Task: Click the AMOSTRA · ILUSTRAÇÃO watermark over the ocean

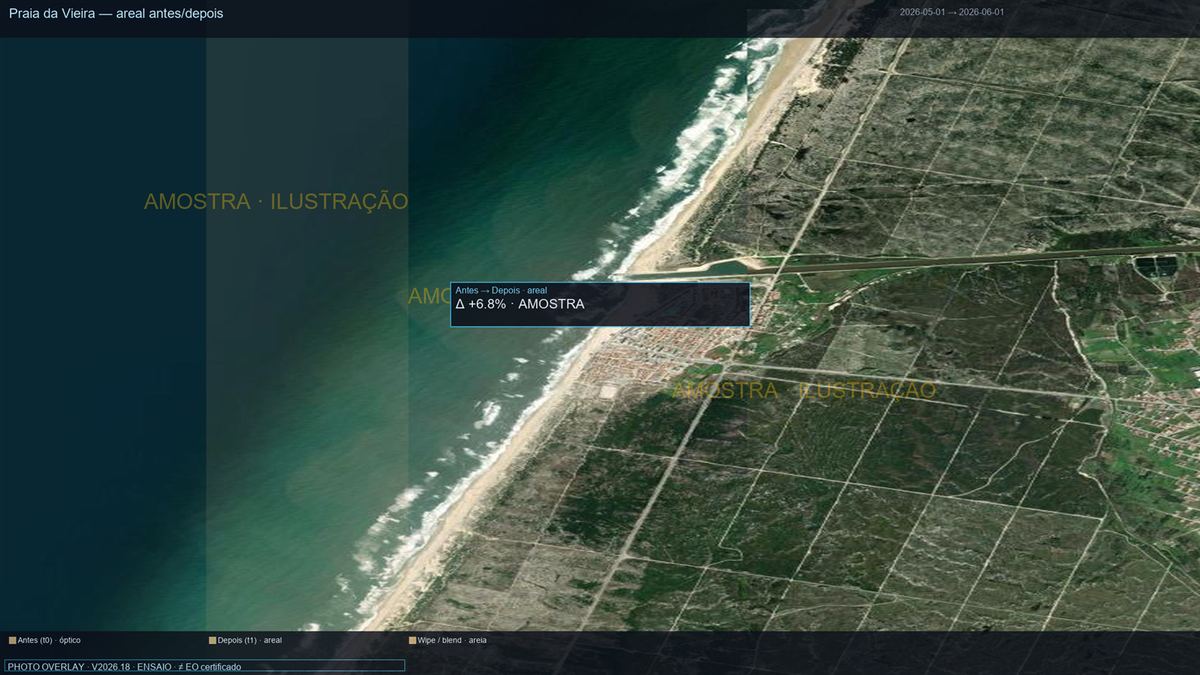Action: click(x=276, y=201)
